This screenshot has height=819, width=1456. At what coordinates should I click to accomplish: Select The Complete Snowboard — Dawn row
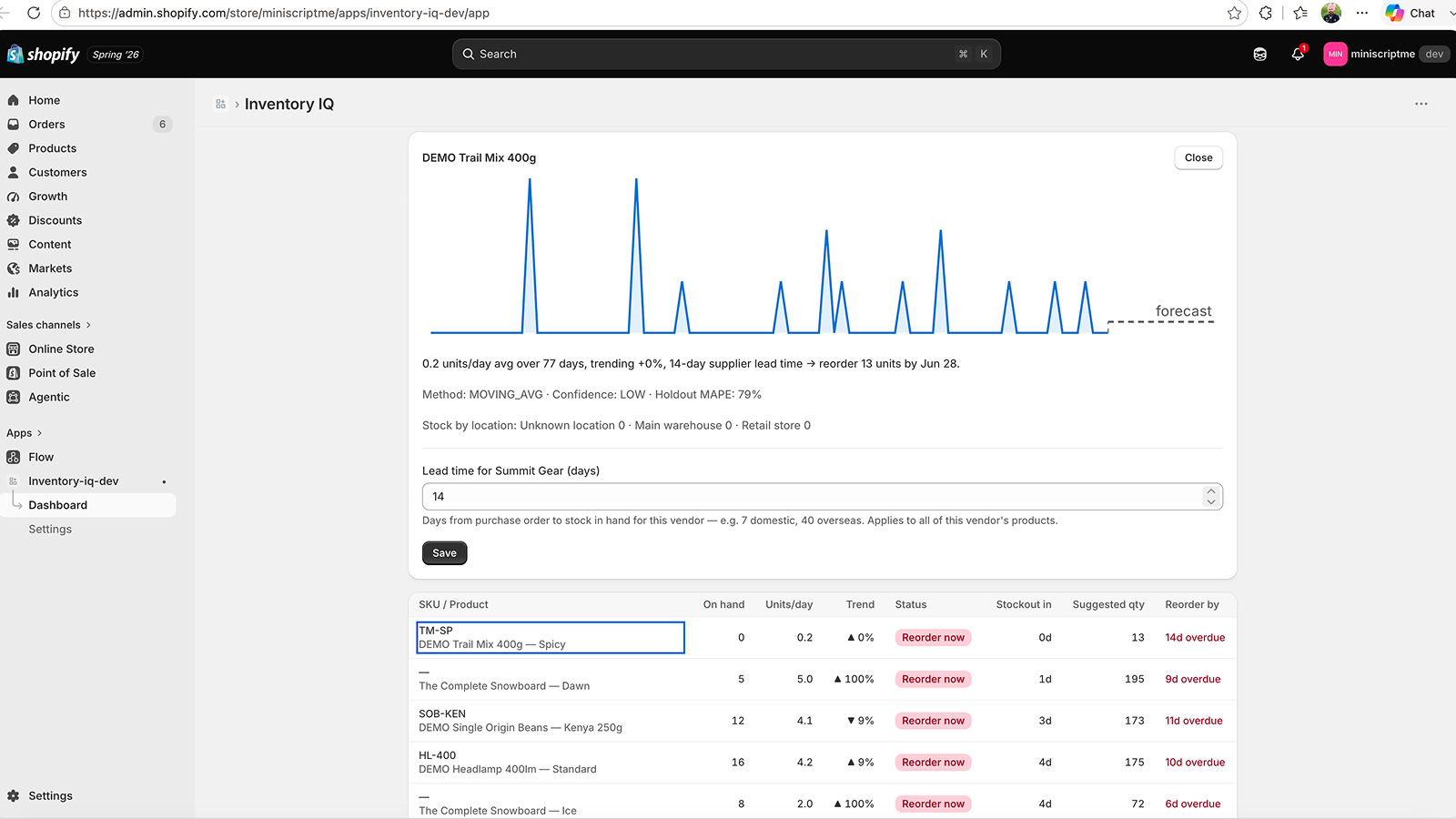click(823, 680)
